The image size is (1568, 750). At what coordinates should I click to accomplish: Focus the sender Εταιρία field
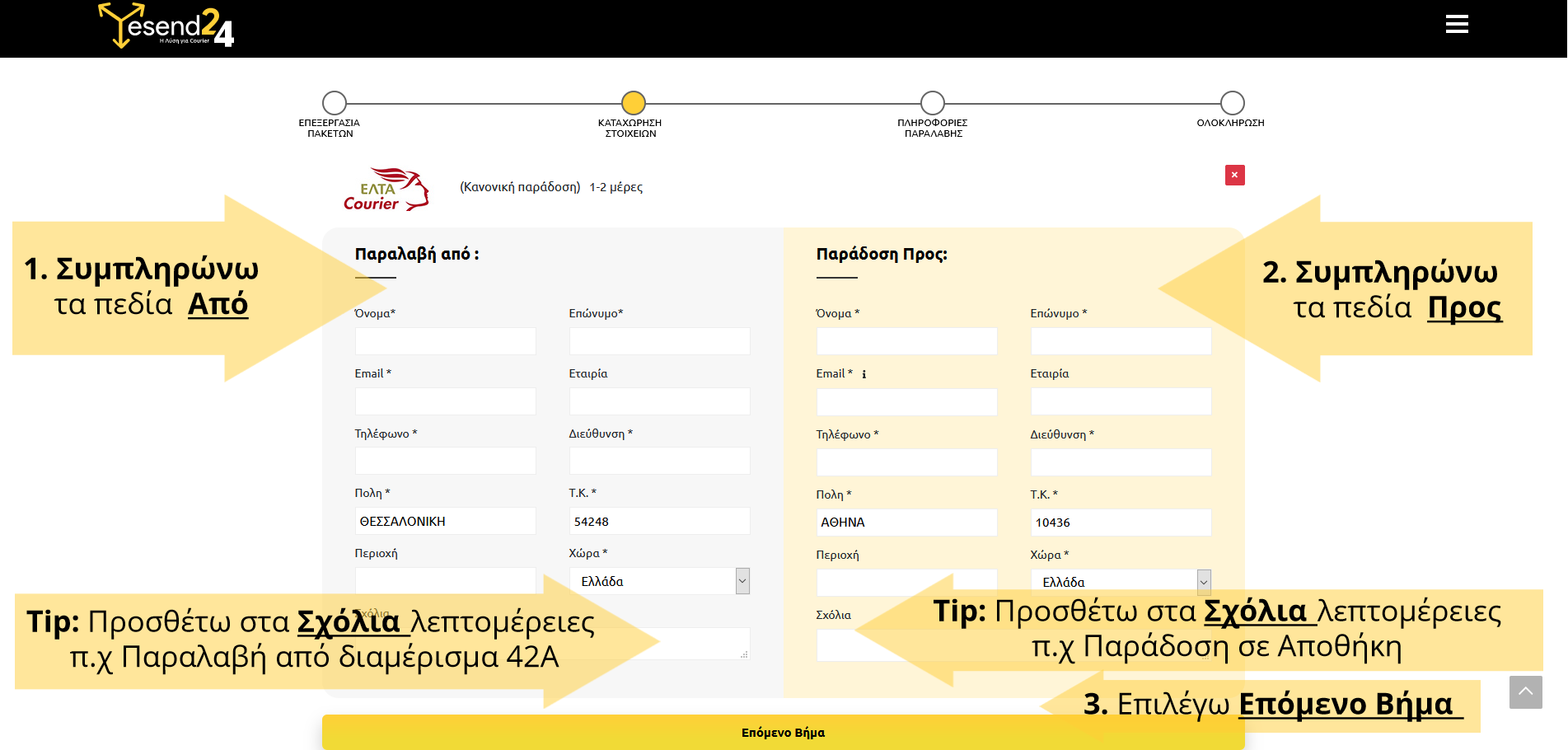click(659, 401)
